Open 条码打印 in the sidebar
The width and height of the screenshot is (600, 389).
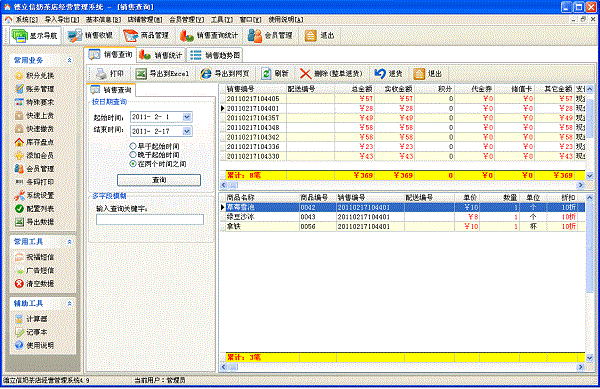coord(34,182)
